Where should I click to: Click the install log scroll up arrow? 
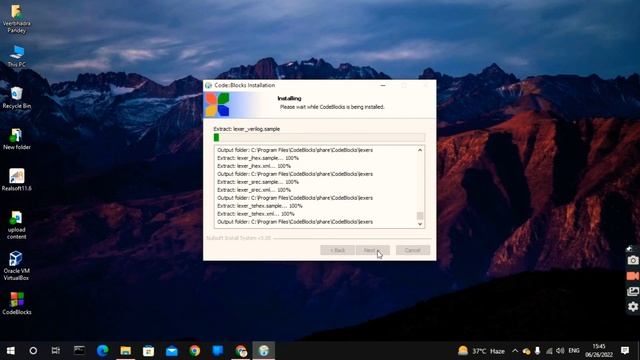[420, 150]
